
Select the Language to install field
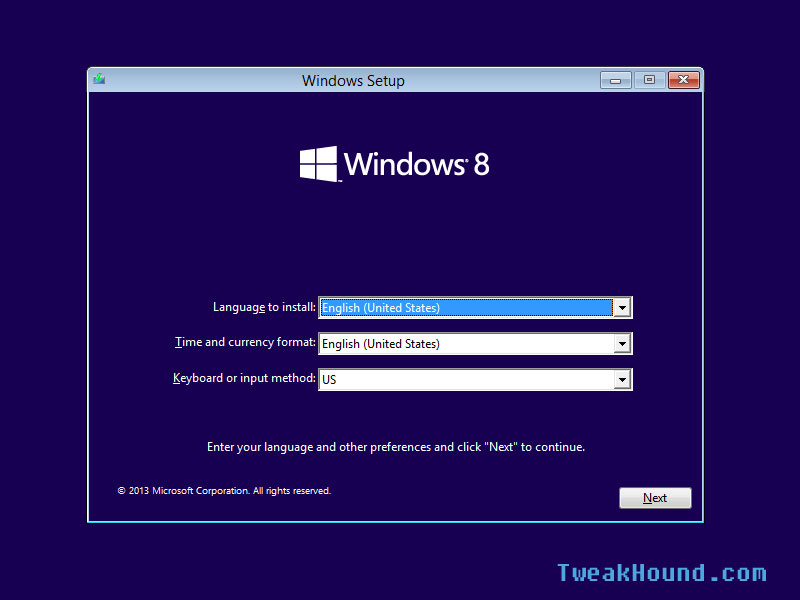coord(475,308)
